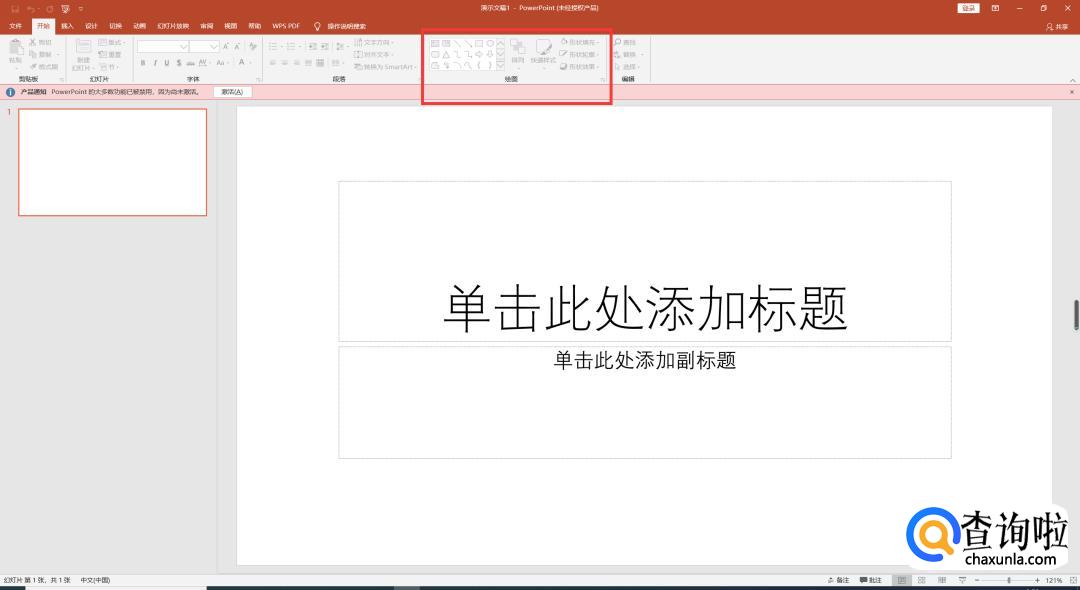Toggle Italic formatting (I)
Viewport: 1080px width, 590px height.
tap(155, 63)
